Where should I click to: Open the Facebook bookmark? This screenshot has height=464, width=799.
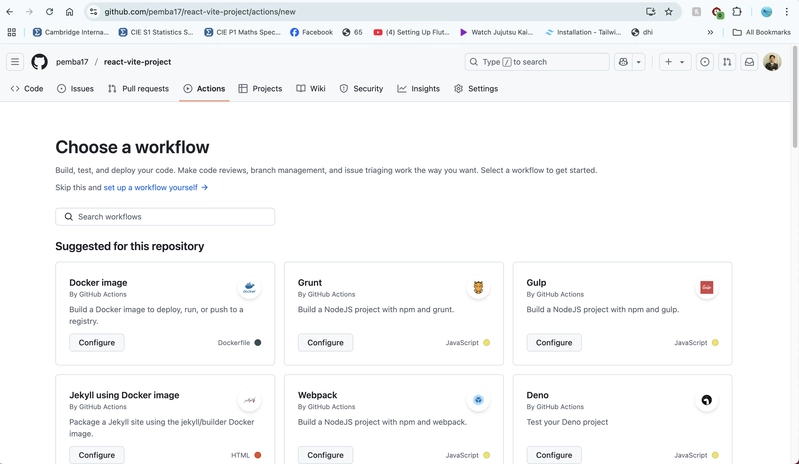pyautogui.click(x=311, y=32)
